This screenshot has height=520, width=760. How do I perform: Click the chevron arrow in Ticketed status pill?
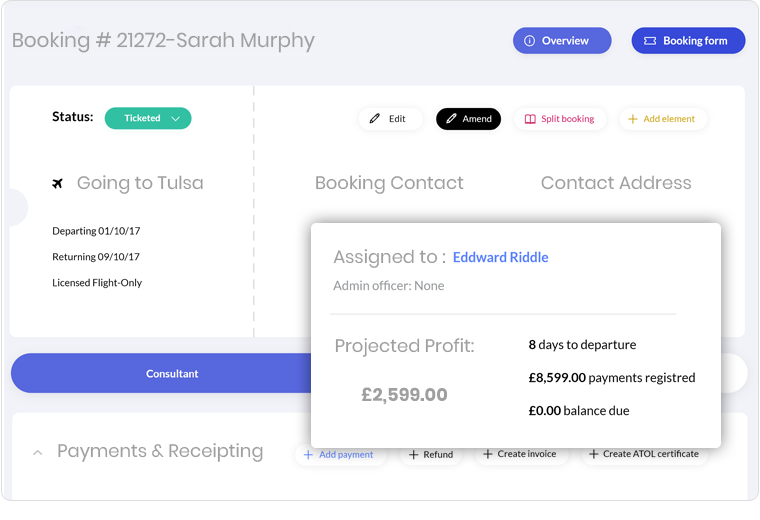pyautogui.click(x=175, y=119)
